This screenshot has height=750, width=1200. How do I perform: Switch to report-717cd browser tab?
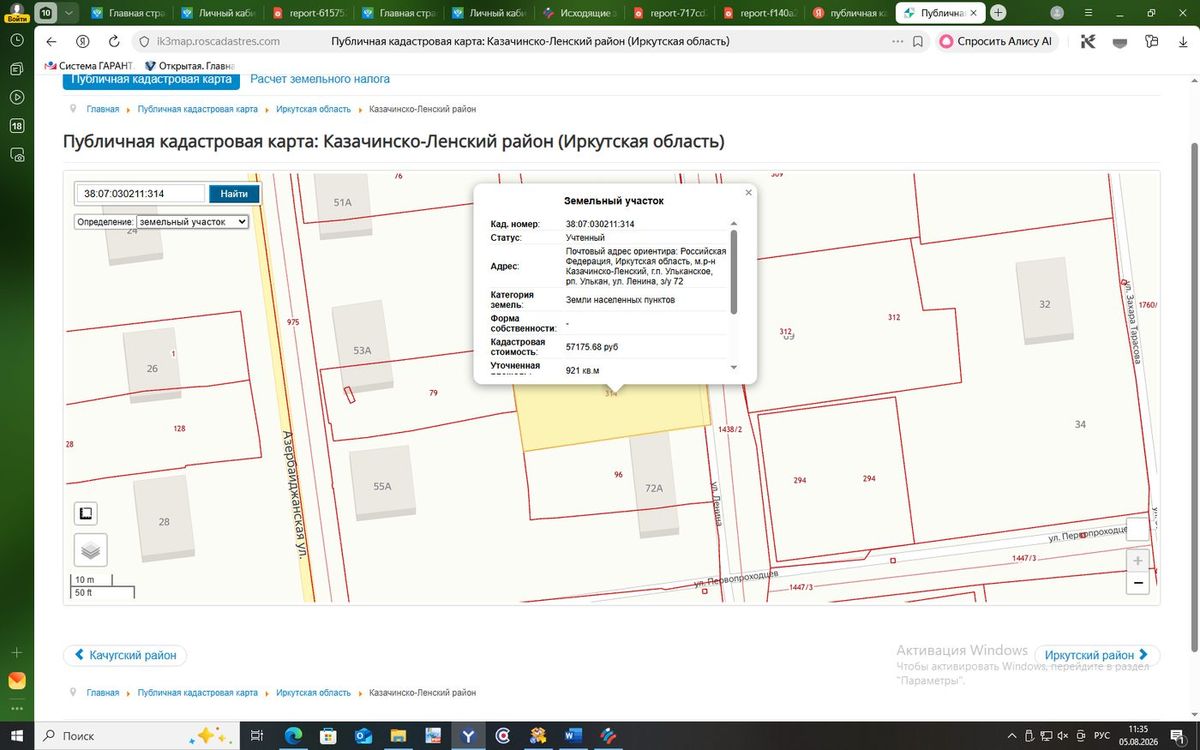[x=672, y=13]
